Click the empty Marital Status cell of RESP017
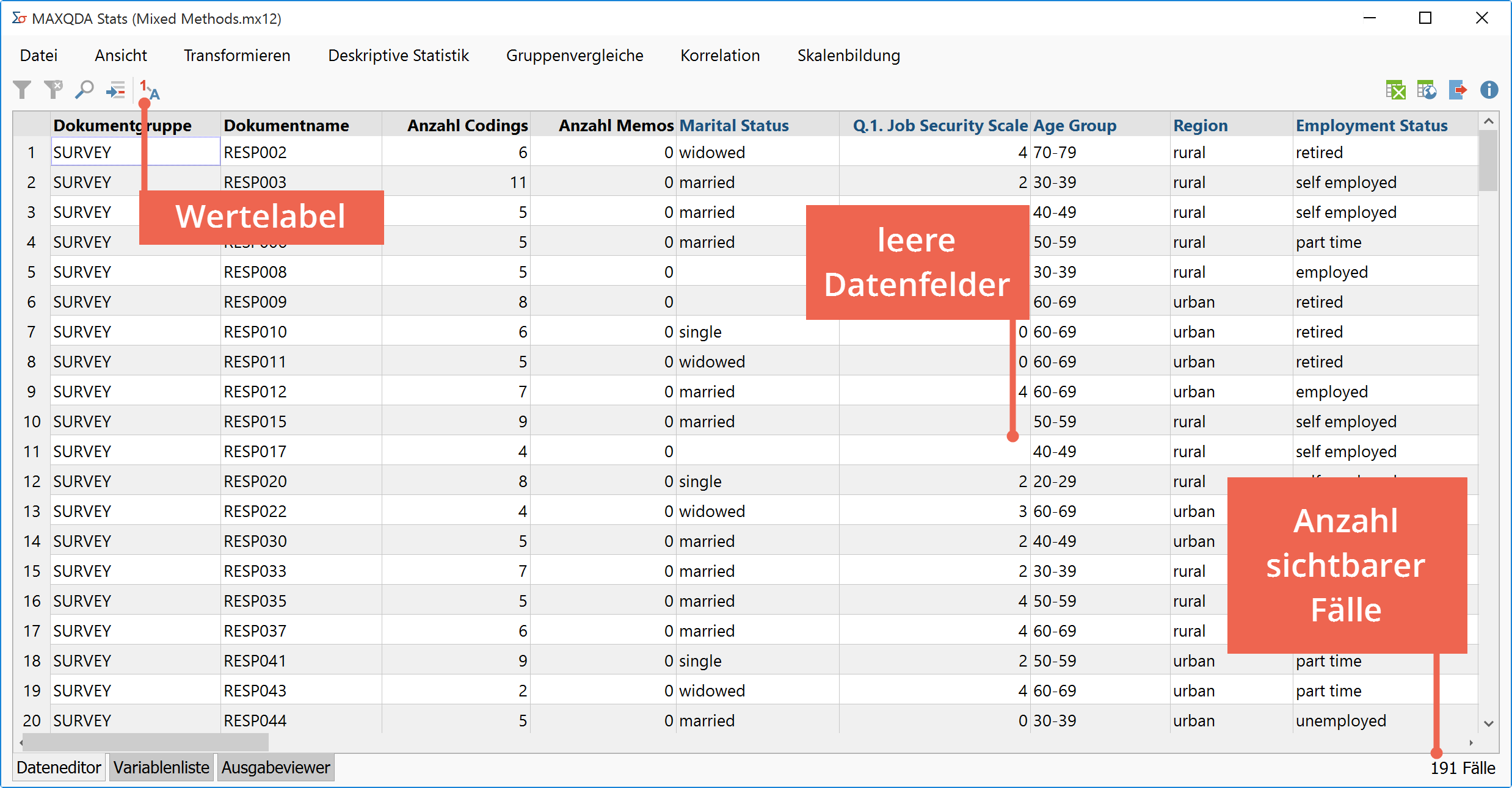Image resolution: width=1512 pixels, height=788 pixels. (757, 451)
